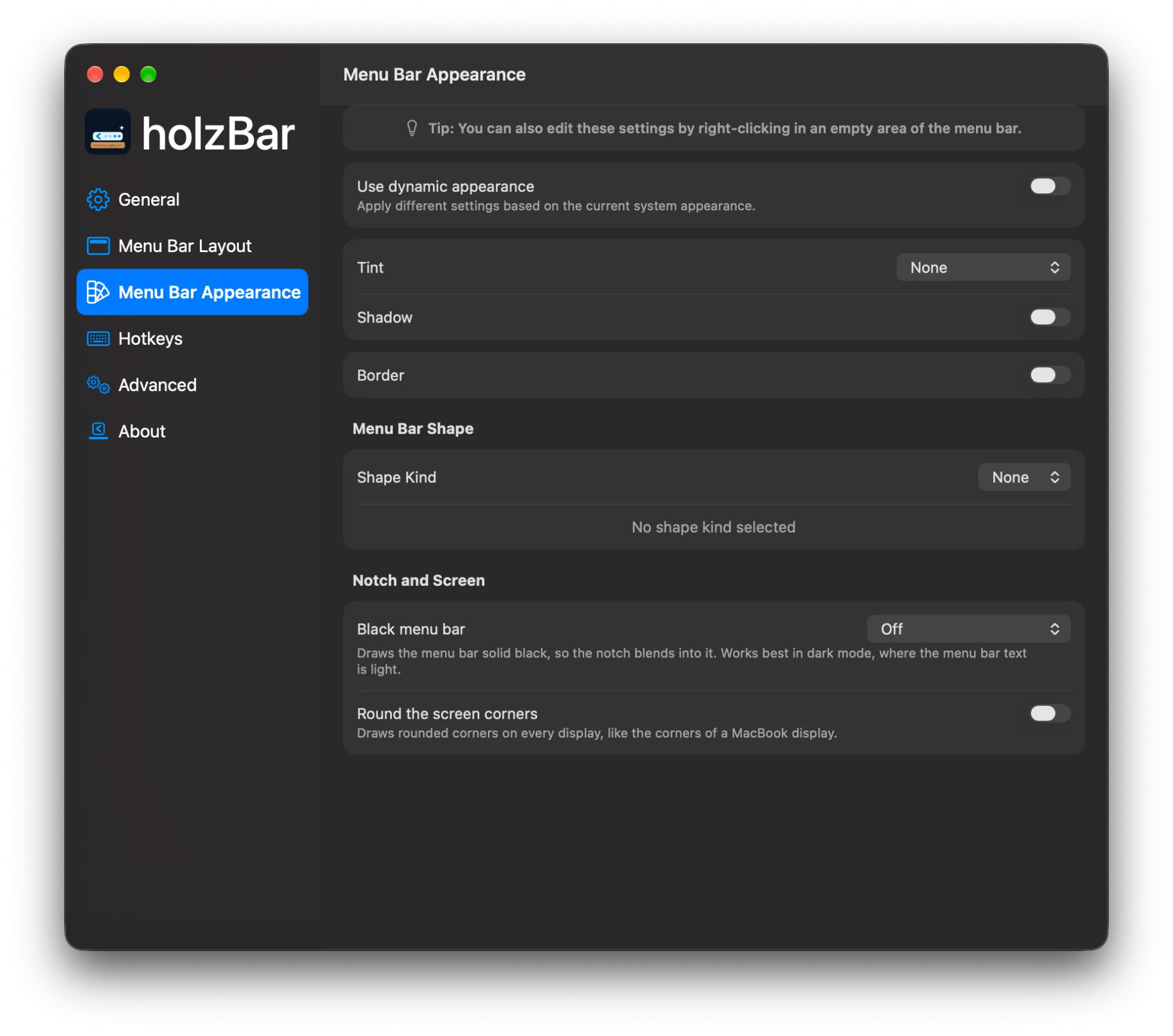Click the Menu Bar Appearance title at top
Screen dimensions: 1173x1036
coord(434,74)
